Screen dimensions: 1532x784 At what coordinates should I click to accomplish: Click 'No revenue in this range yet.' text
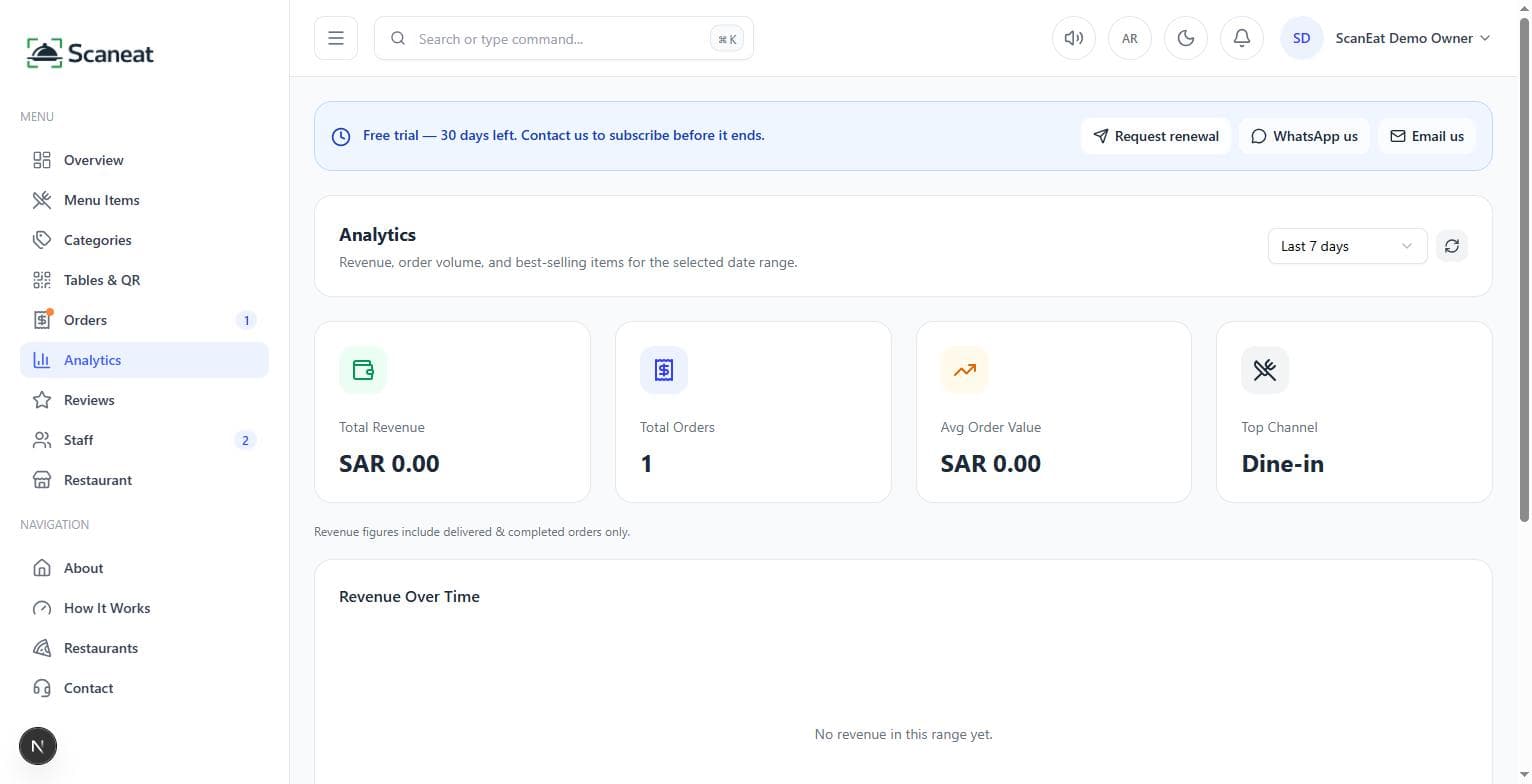coord(904,734)
